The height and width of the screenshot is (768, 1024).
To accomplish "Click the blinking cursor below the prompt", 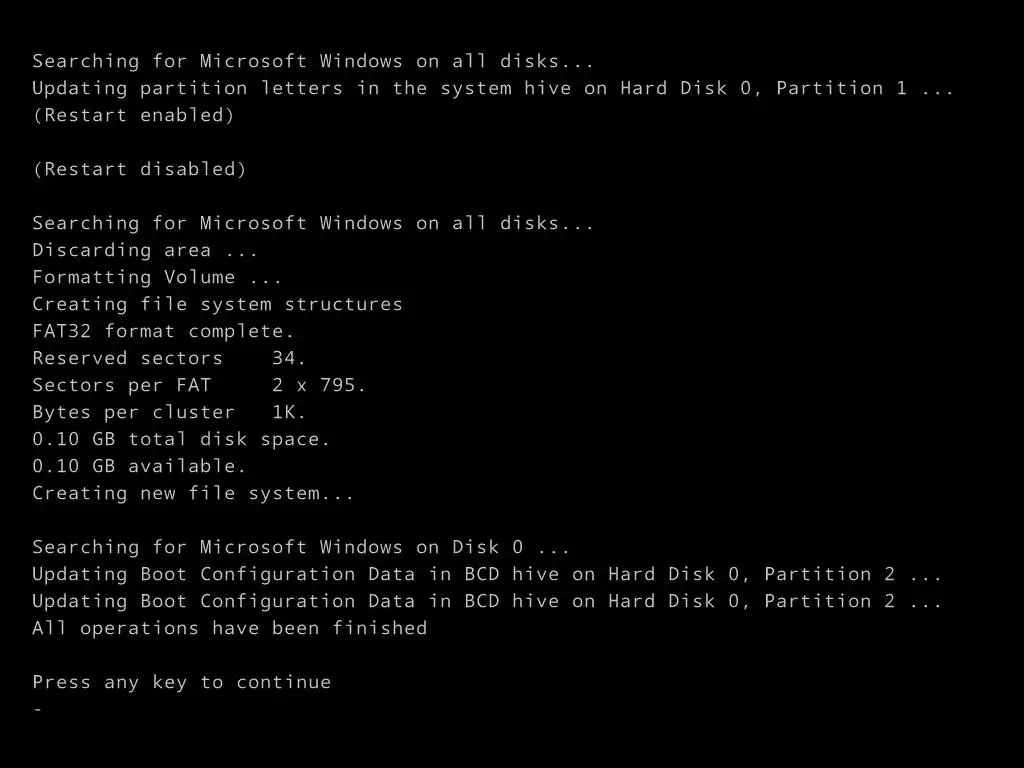I will [x=38, y=709].
